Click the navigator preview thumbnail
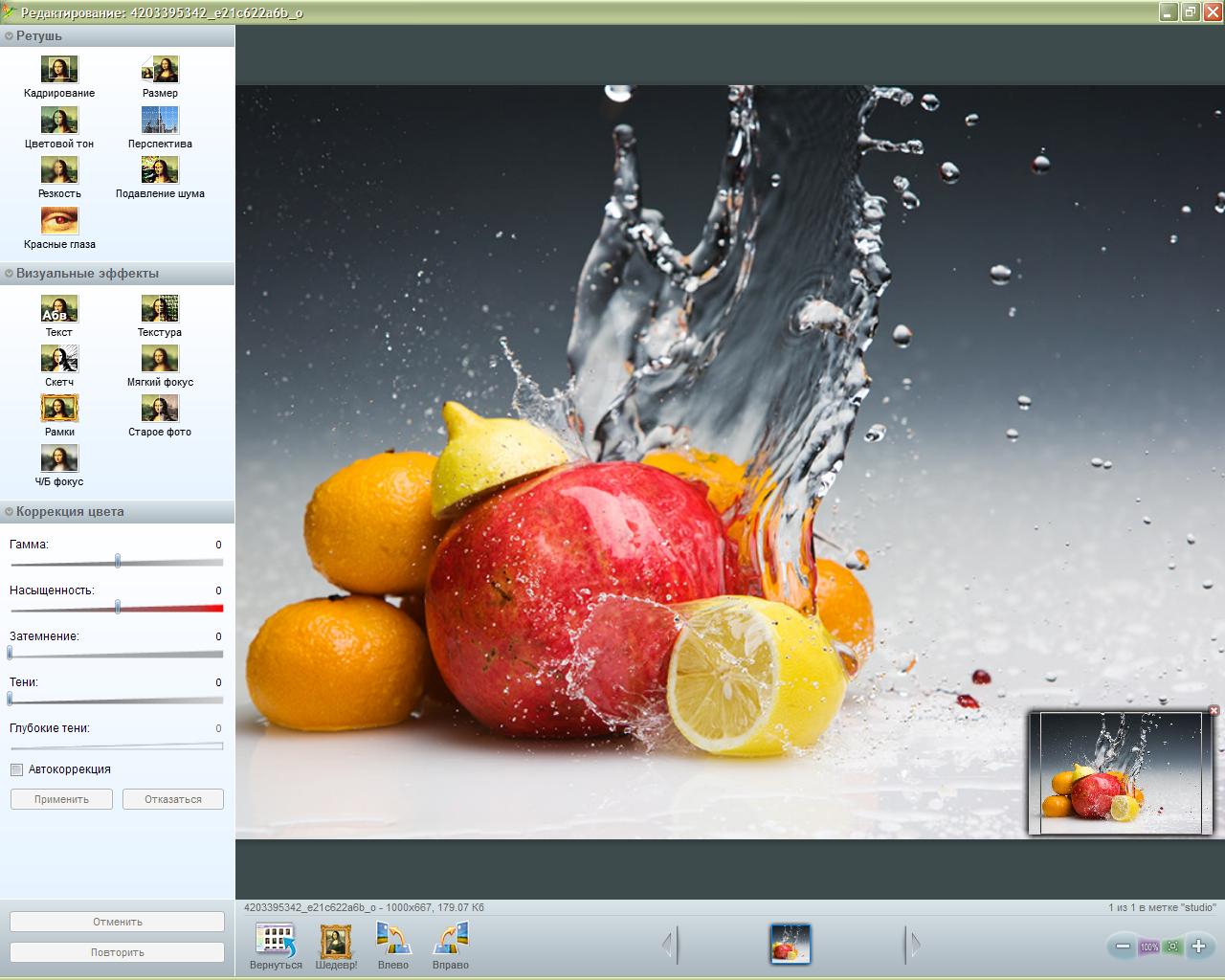 [x=1120, y=772]
